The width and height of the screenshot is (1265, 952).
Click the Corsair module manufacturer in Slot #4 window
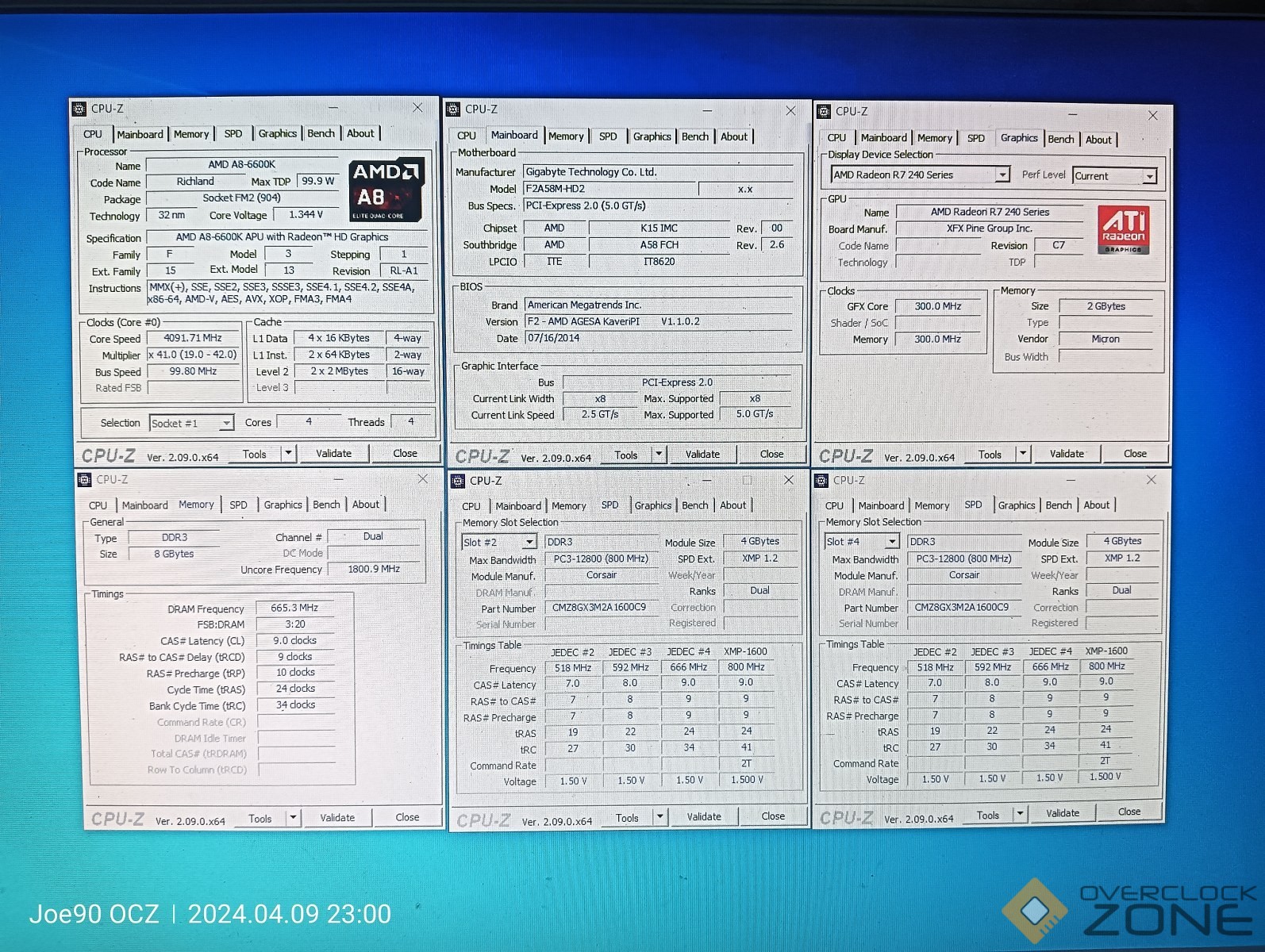click(x=963, y=575)
